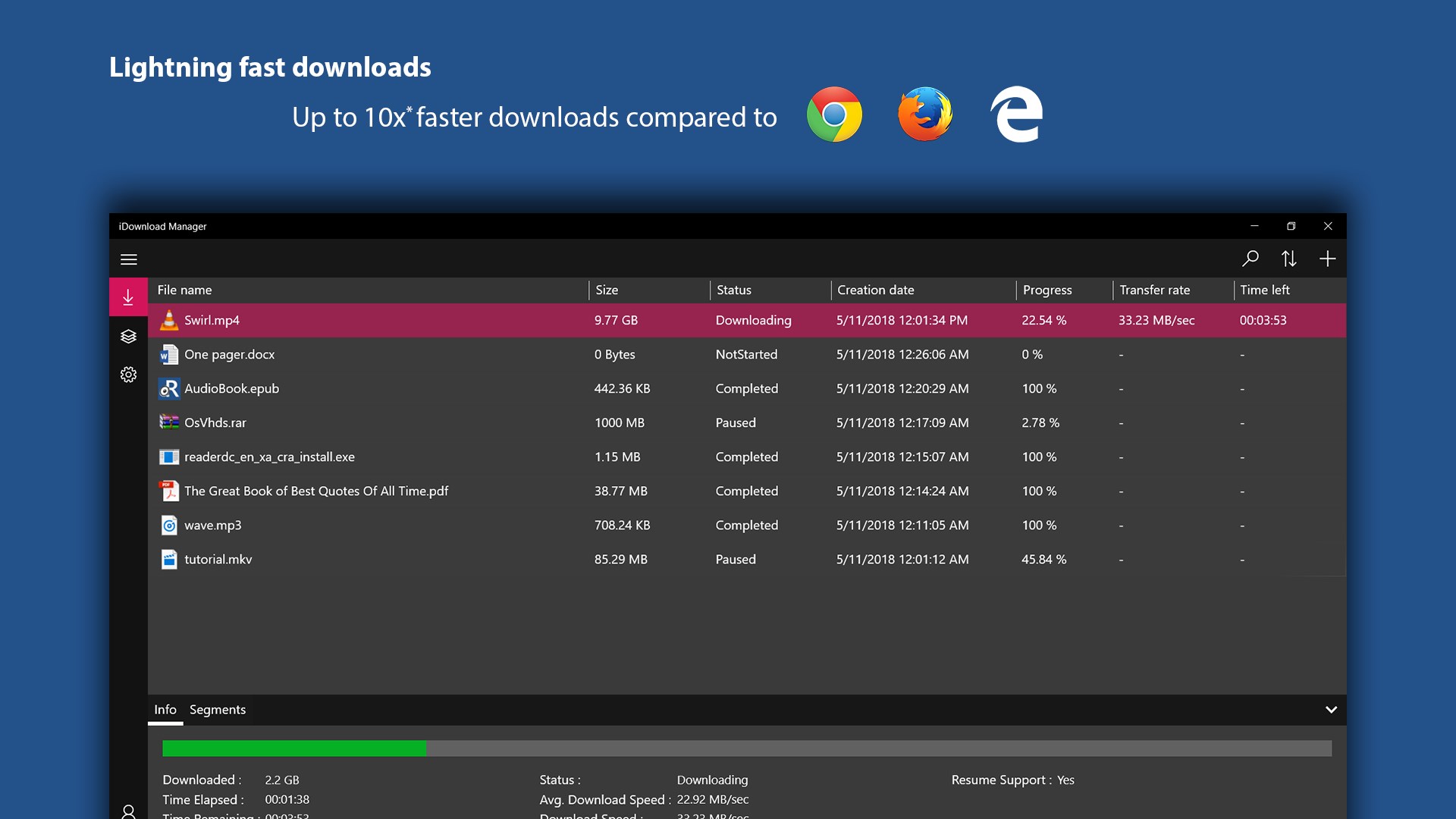The image size is (1456, 819).
Task: Sort by Progress column header
Action: coord(1047,290)
